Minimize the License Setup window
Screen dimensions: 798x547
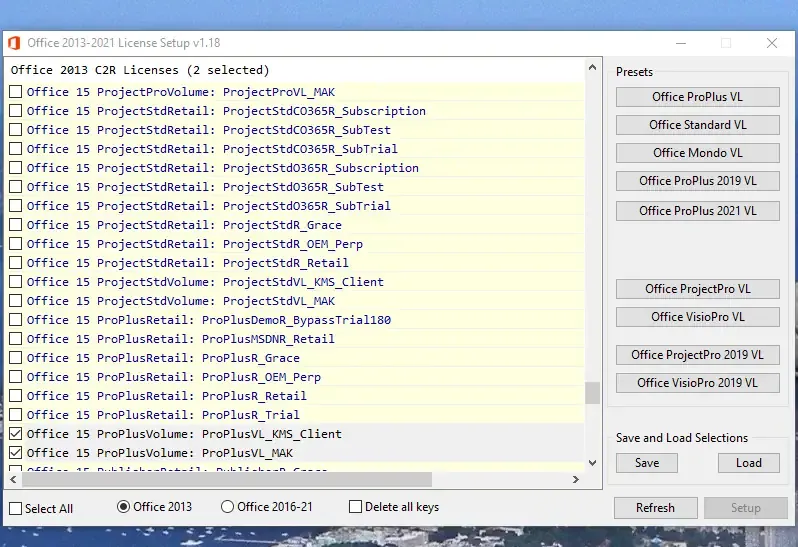pyautogui.click(x=681, y=43)
